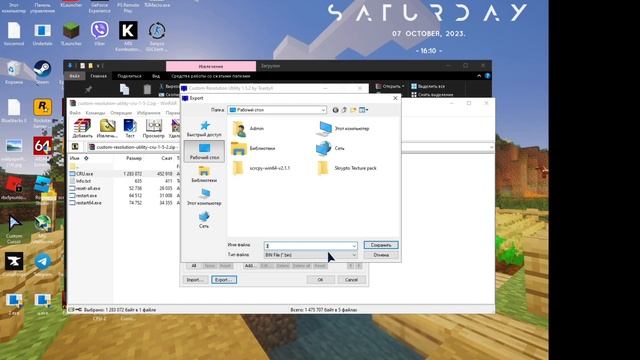Open Этот компьютер in Export dialog sidebar
The width and height of the screenshot is (640, 360).
click(204, 197)
